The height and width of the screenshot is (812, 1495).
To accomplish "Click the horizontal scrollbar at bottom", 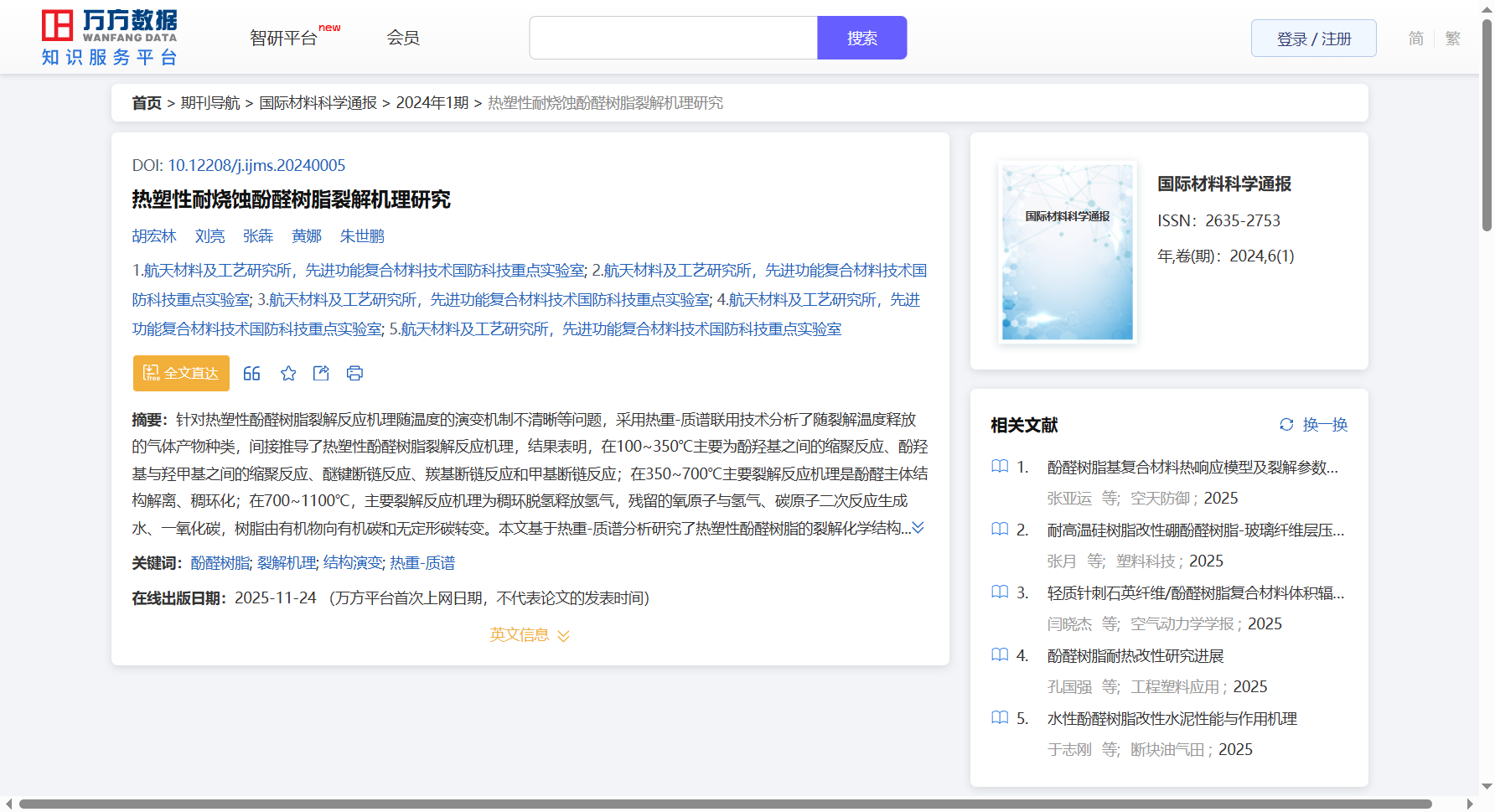I will click(x=725, y=804).
